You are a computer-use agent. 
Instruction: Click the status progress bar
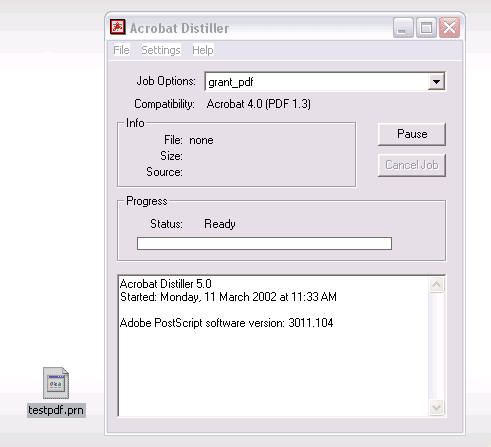264,243
